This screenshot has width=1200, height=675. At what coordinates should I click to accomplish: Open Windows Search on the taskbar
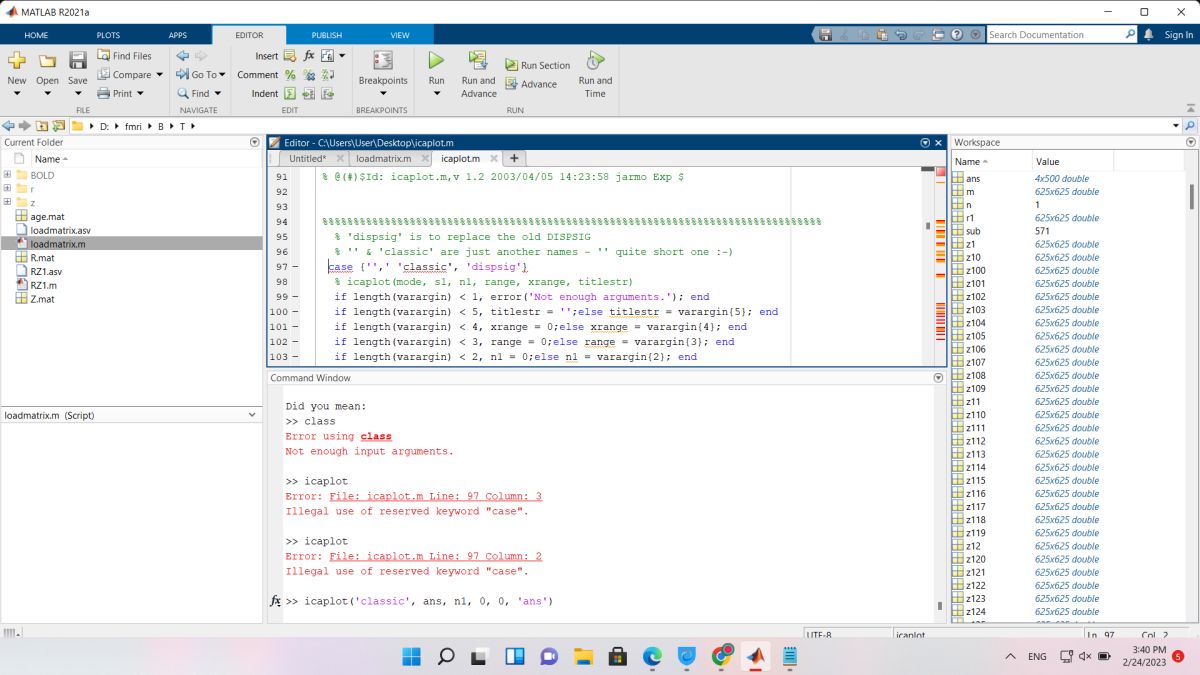[446, 656]
